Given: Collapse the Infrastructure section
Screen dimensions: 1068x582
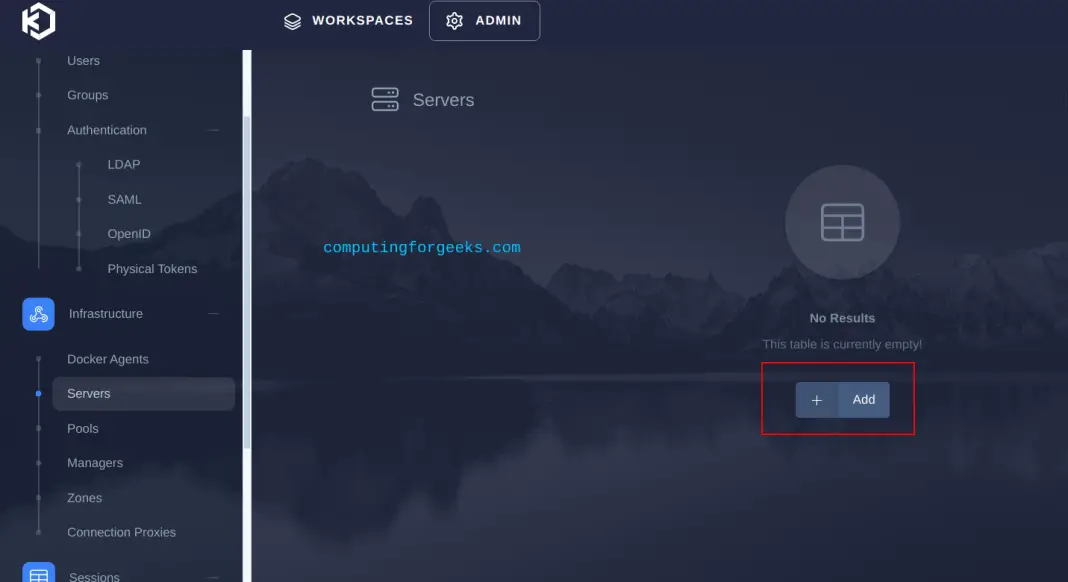Looking at the screenshot, I should coord(213,313).
